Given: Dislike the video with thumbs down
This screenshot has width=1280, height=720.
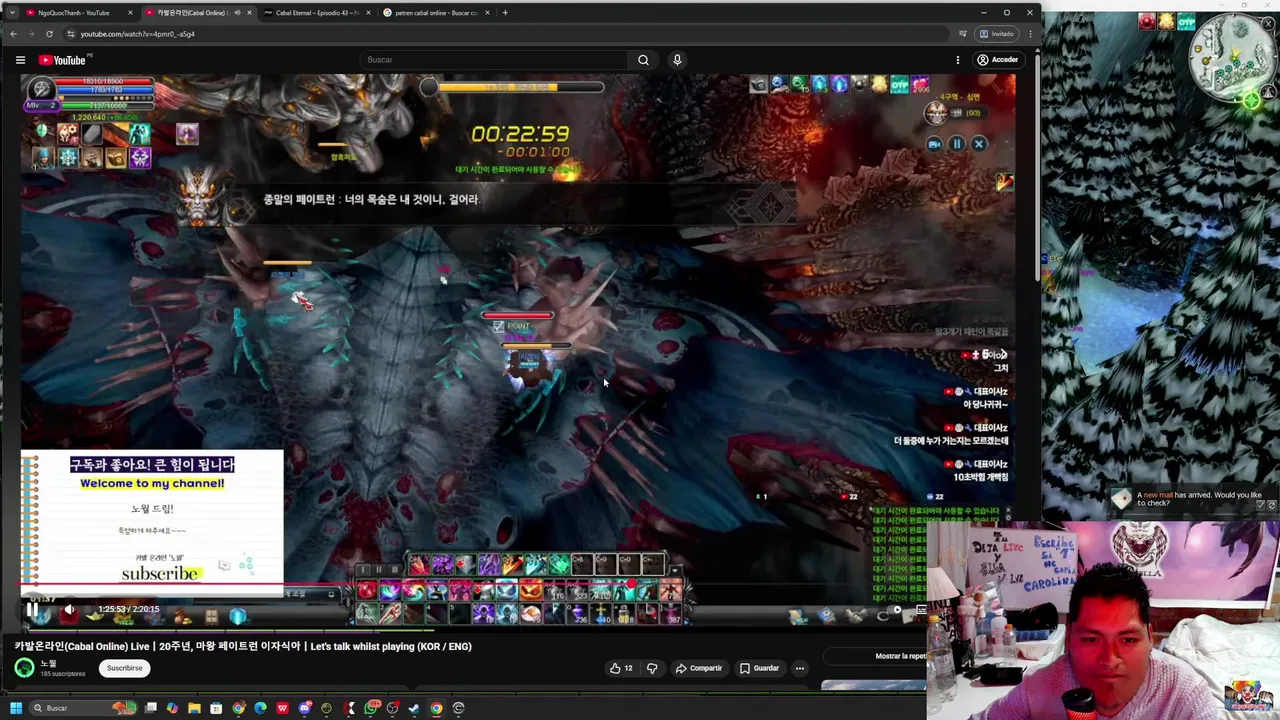Looking at the screenshot, I should (x=652, y=668).
